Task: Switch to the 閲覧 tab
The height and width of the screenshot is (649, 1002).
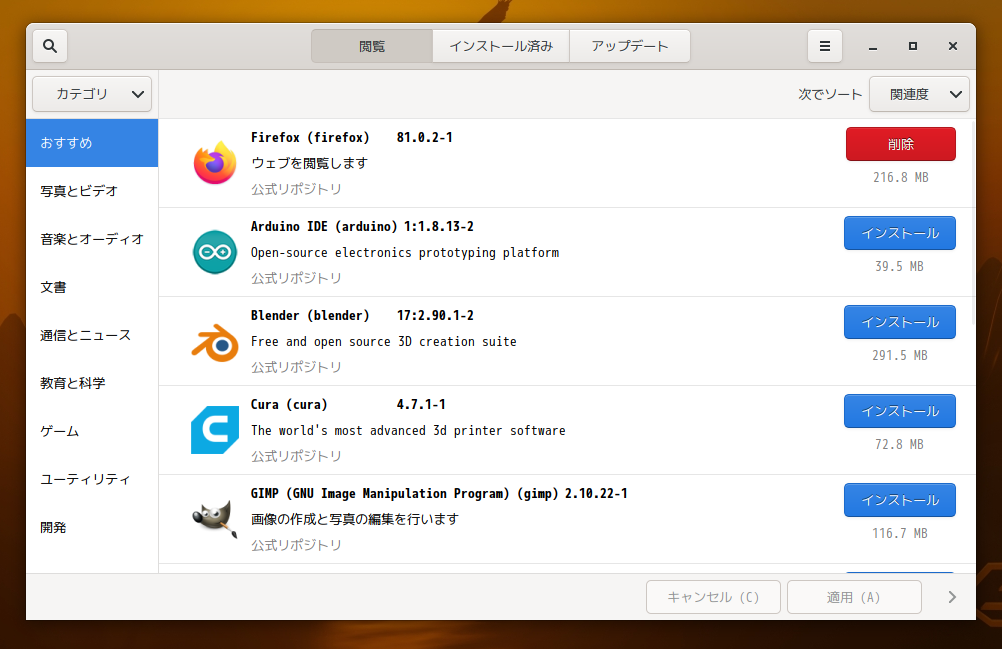Action: [x=372, y=46]
